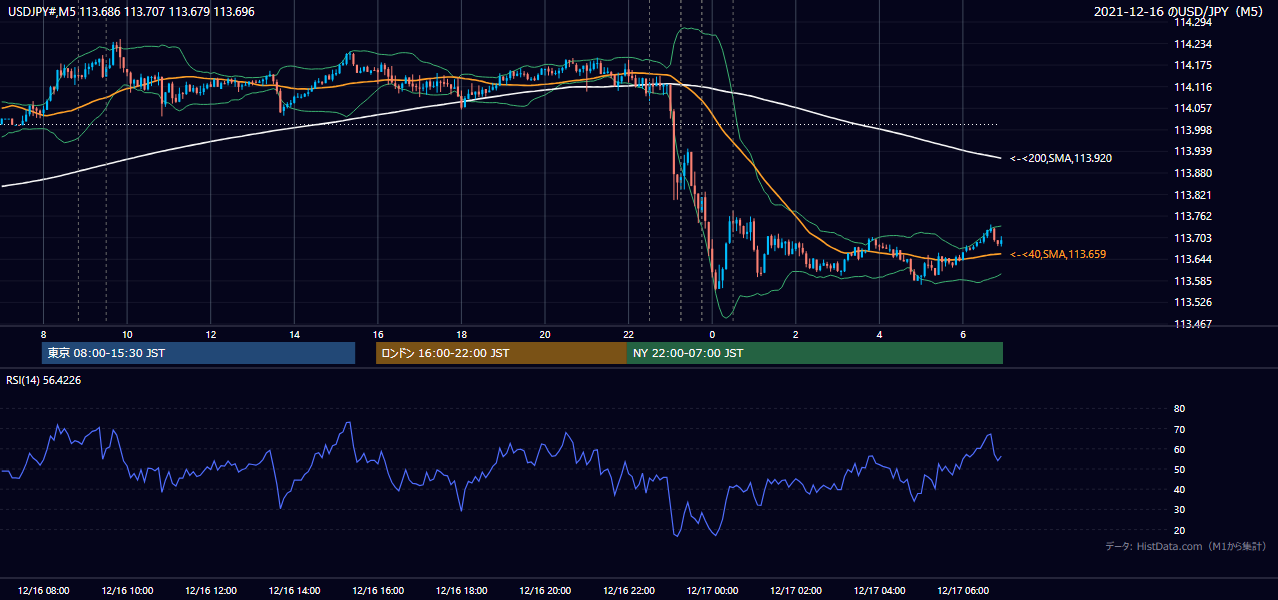Click the HistData.com data source text

pyautogui.click(x=1186, y=546)
